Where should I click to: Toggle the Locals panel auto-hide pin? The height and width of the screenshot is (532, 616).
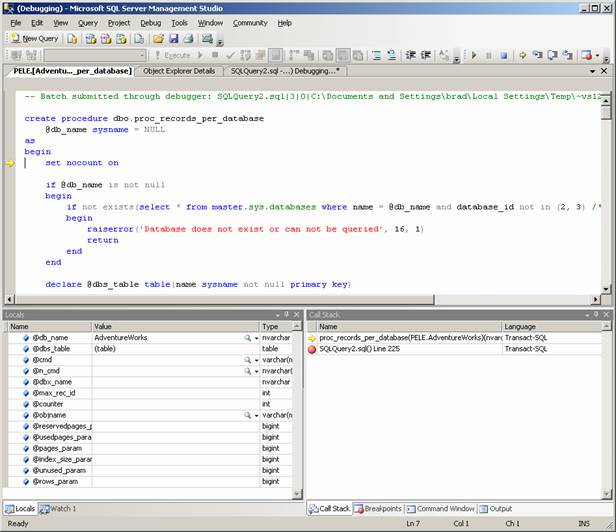285,314
